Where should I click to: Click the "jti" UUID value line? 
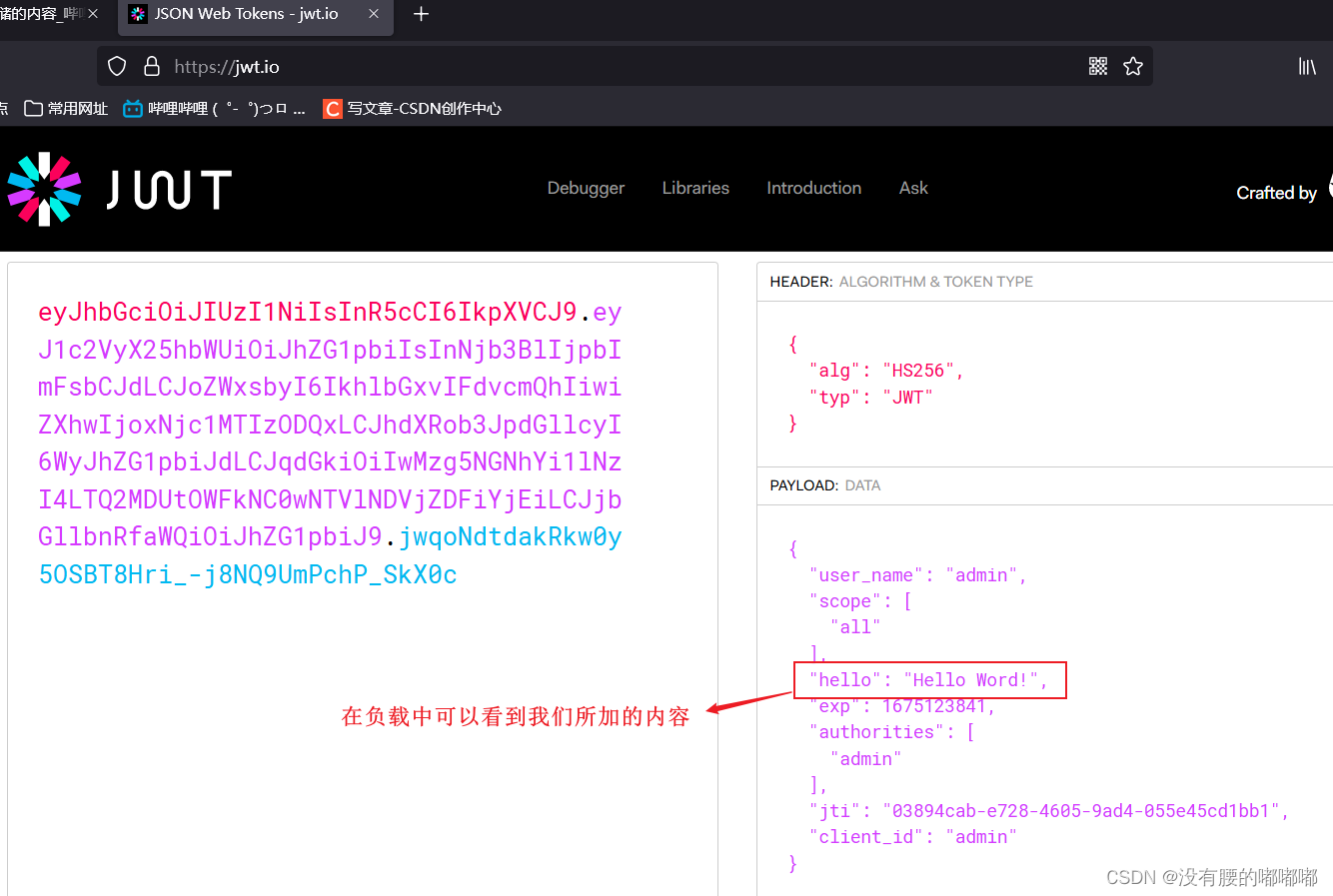point(1049,811)
